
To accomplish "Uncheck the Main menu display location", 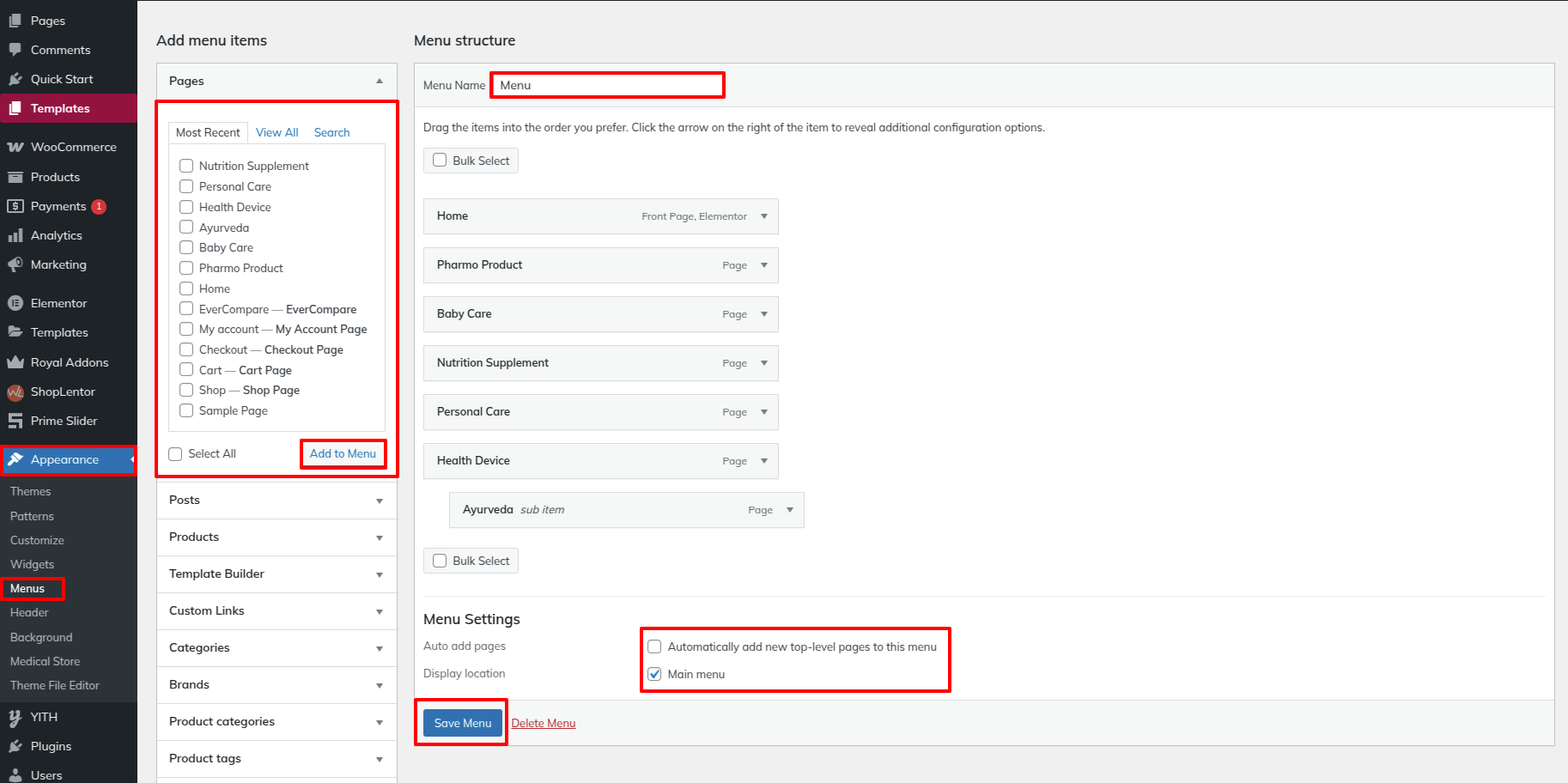I will [x=654, y=674].
